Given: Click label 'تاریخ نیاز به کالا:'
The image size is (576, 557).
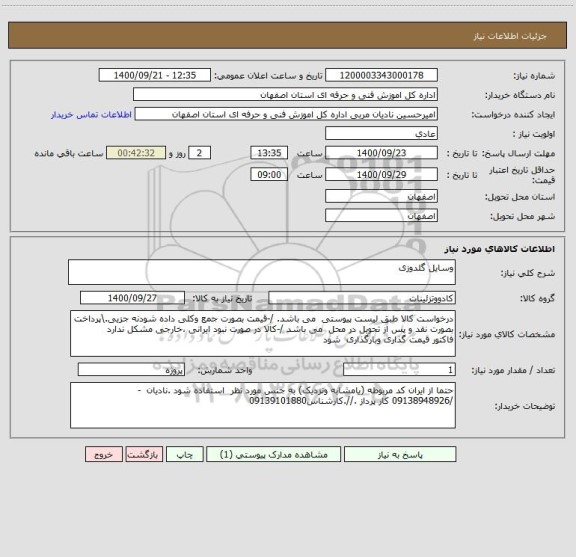Looking at the screenshot, I should point(222,298).
